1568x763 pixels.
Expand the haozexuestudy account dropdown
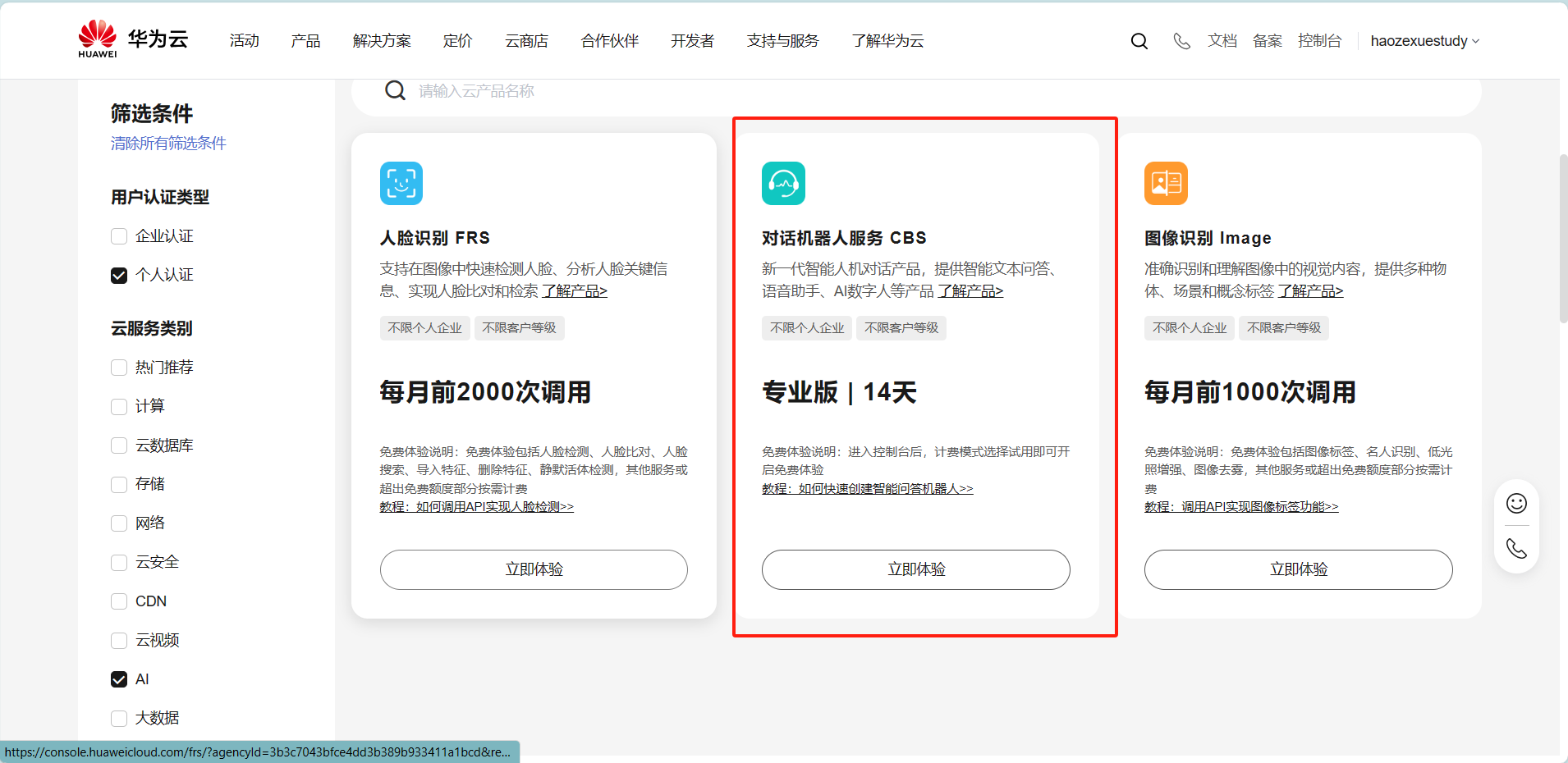[1424, 41]
